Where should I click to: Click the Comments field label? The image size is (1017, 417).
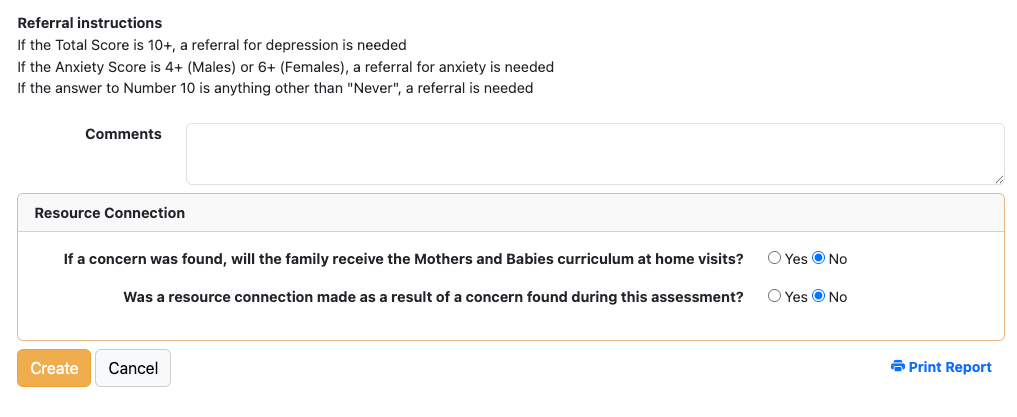123,134
